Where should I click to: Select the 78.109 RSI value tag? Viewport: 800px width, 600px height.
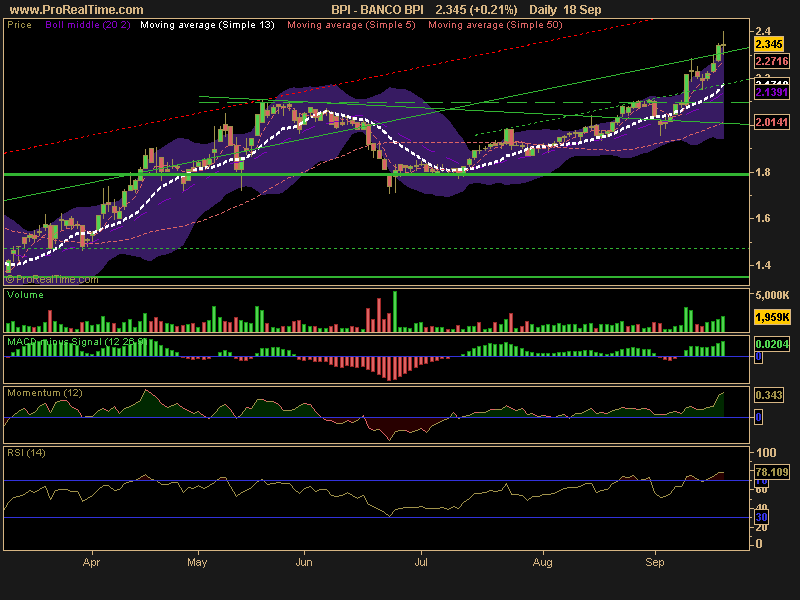click(772, 472)
